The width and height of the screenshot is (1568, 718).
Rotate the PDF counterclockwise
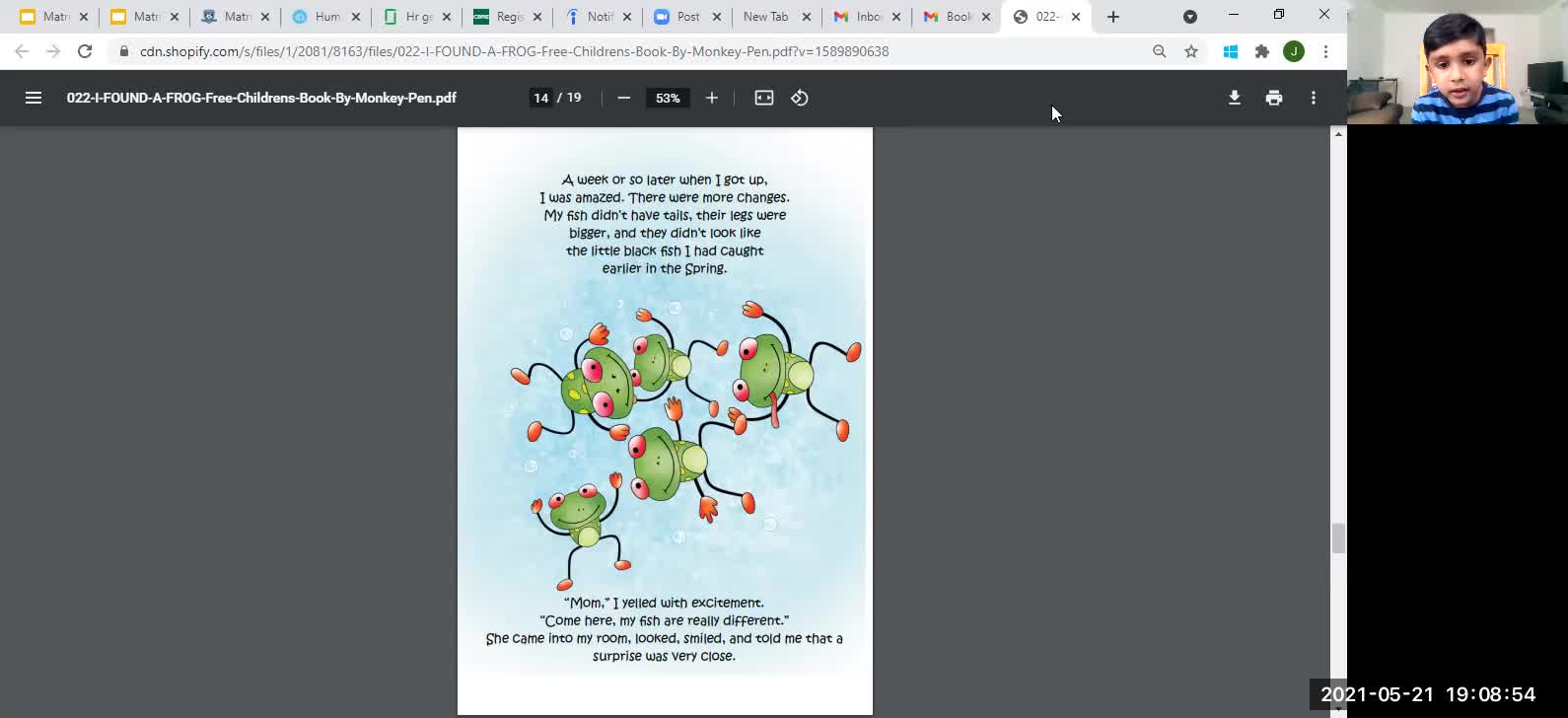tap(800, 98)
